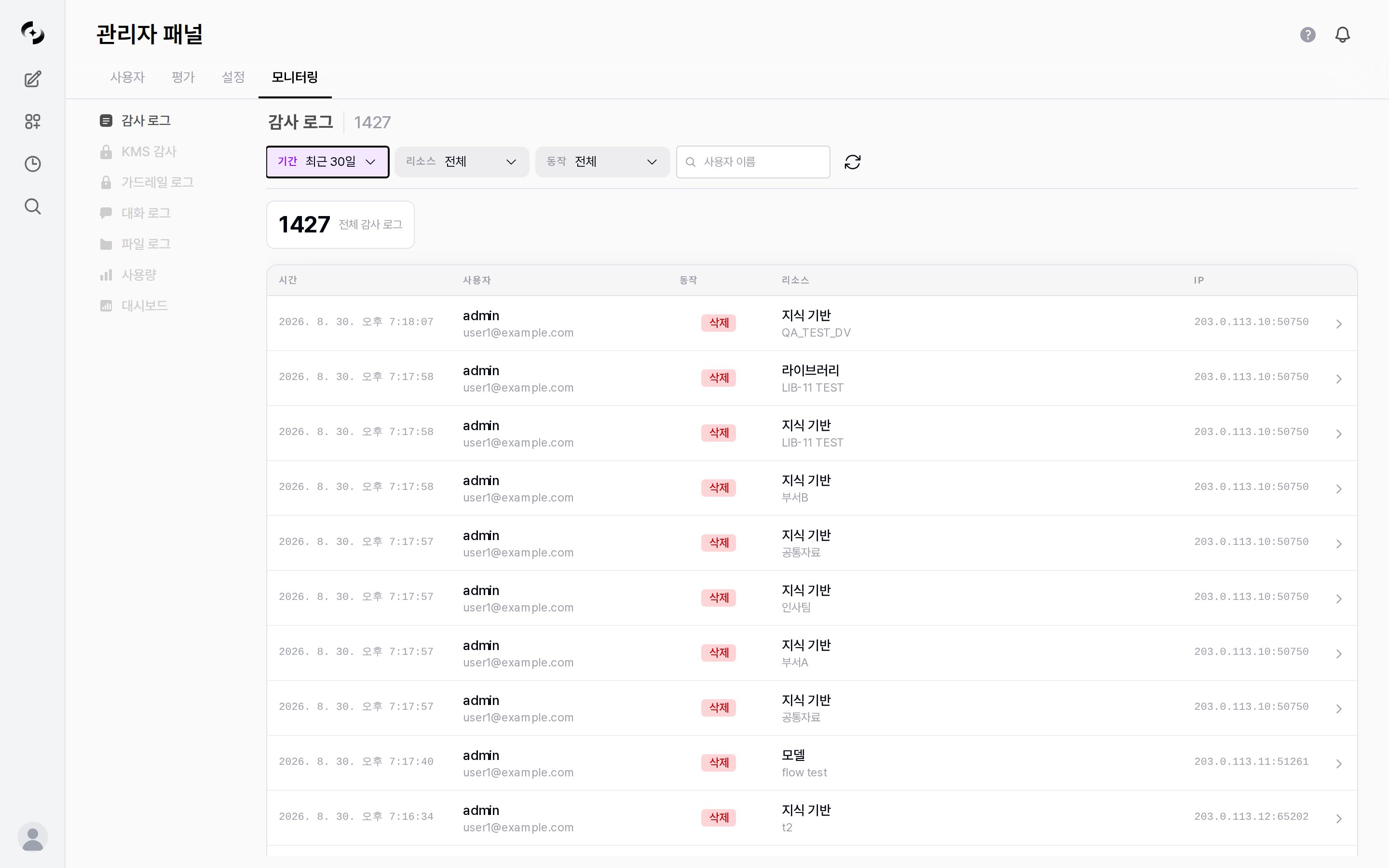The height and width of the screenshot is (868, 1389).
Task: Expand the 인사팀 log row chevron
Action: (x=1338, y=599)
